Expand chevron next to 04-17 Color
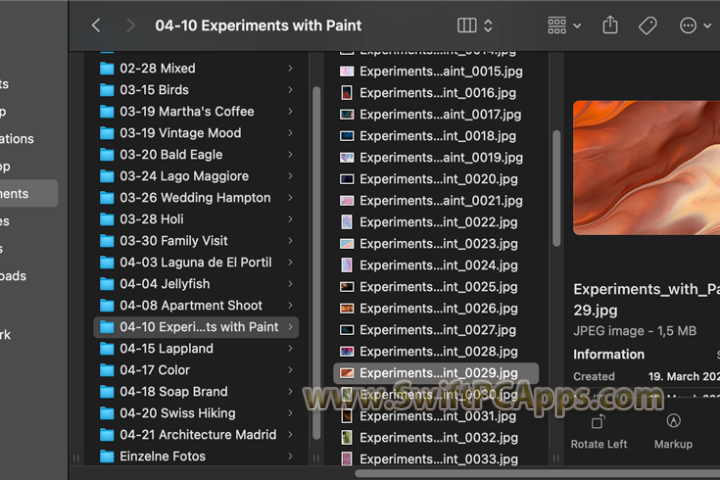The height and width of the screenshot is (480, 720). pos(290,370)
